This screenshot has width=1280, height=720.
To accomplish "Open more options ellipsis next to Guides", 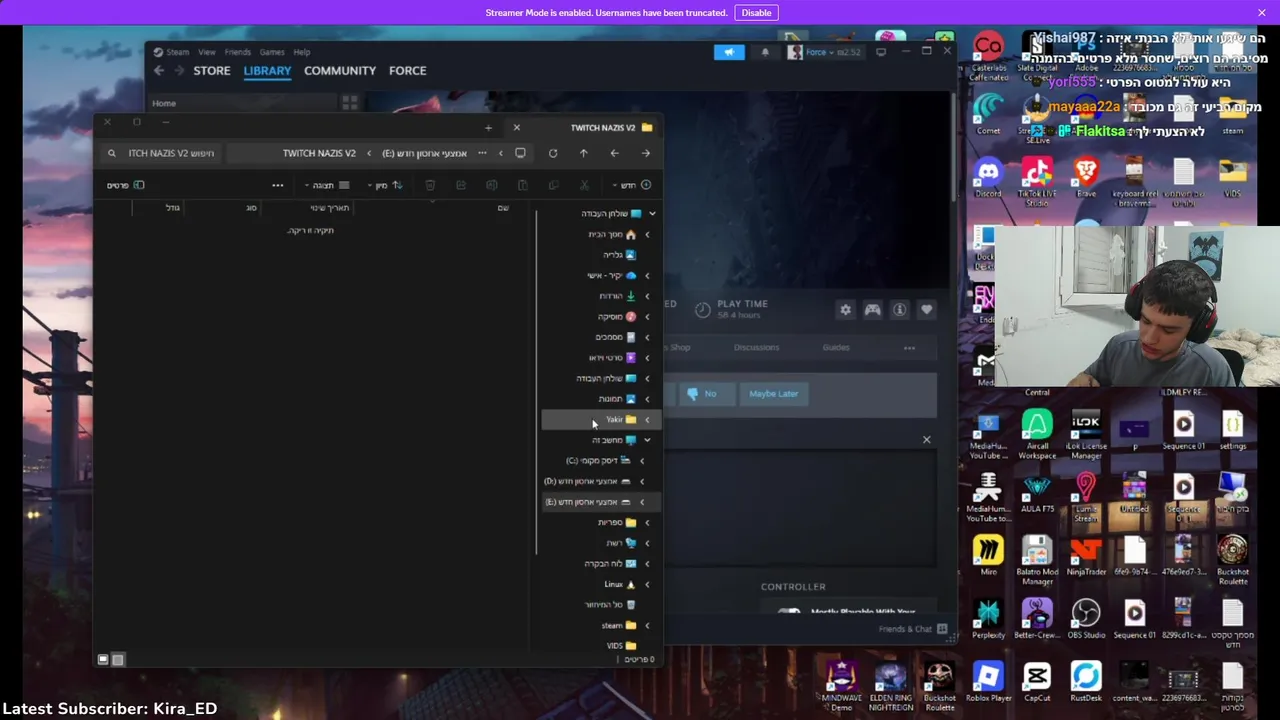I will click(909, 348).
